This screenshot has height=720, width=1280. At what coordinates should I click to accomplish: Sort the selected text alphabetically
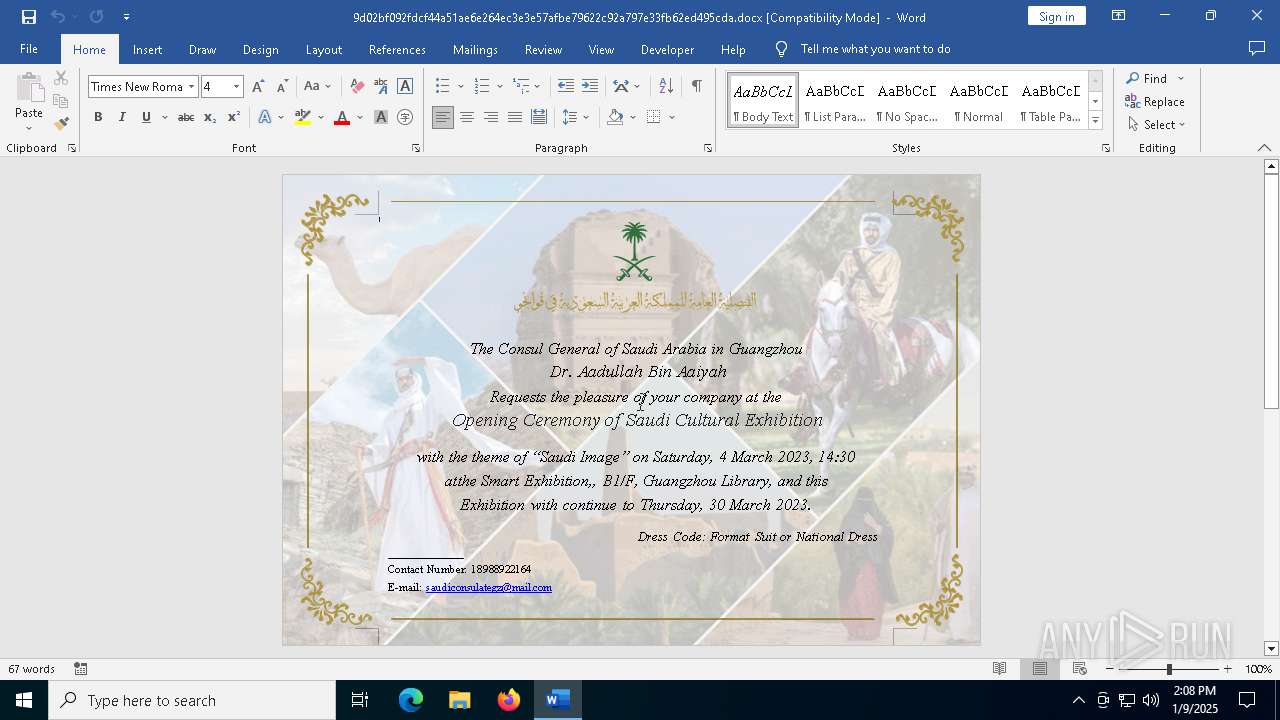tap(666, 87)
